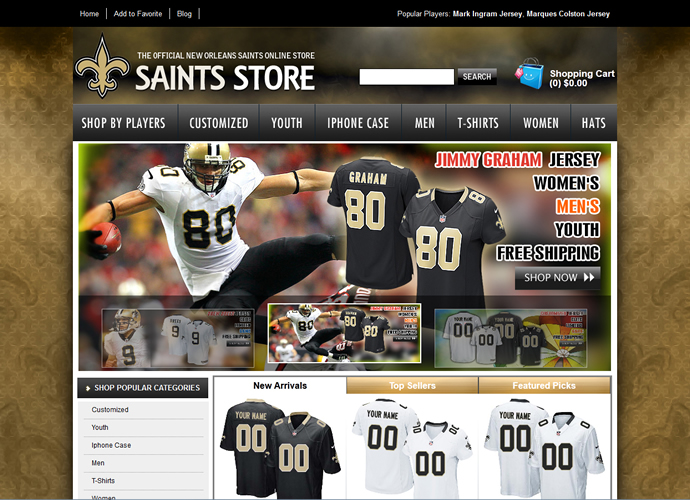The image size is (690, 500).
Task: Open the Home link
Action: (89, 14)
